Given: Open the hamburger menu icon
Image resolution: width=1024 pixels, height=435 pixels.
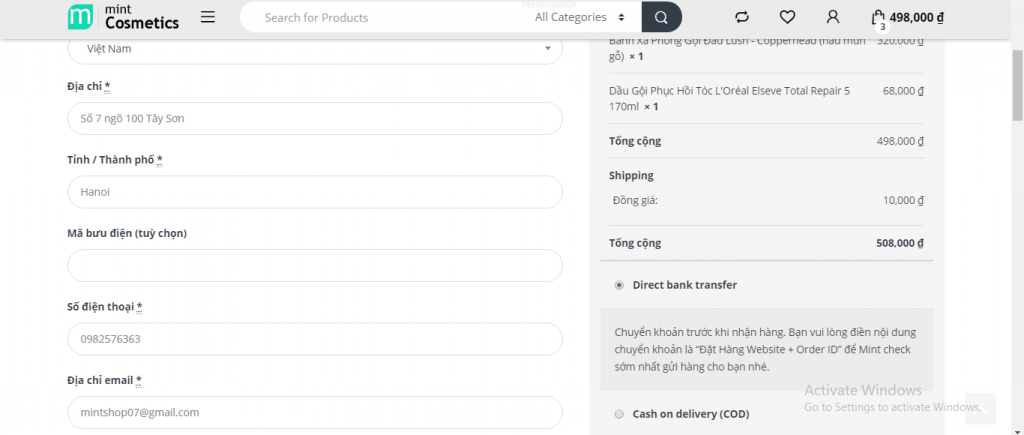Looking at the screenshot, I should click(208, 17).
